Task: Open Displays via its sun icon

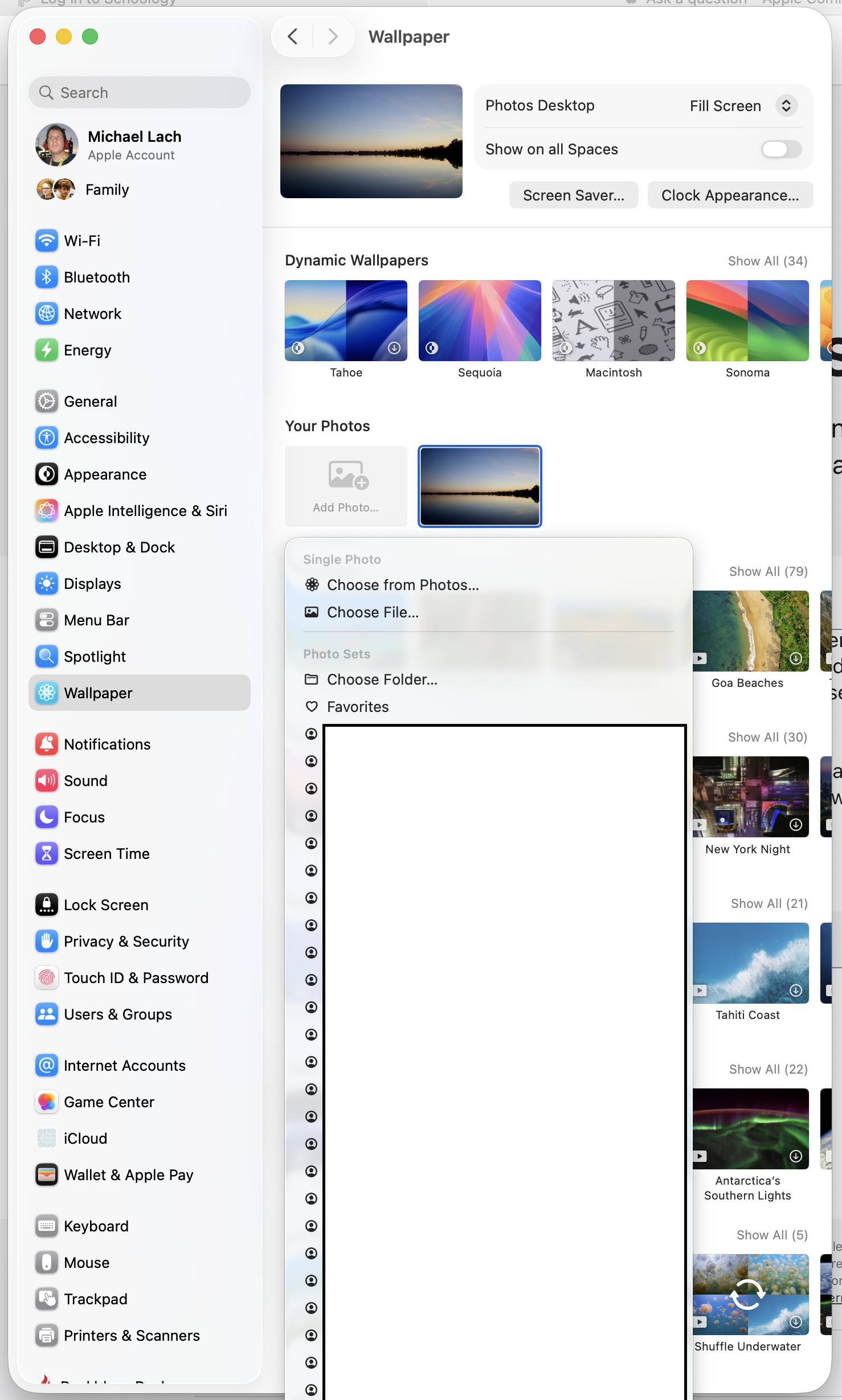Action: (x=47, y=584)
